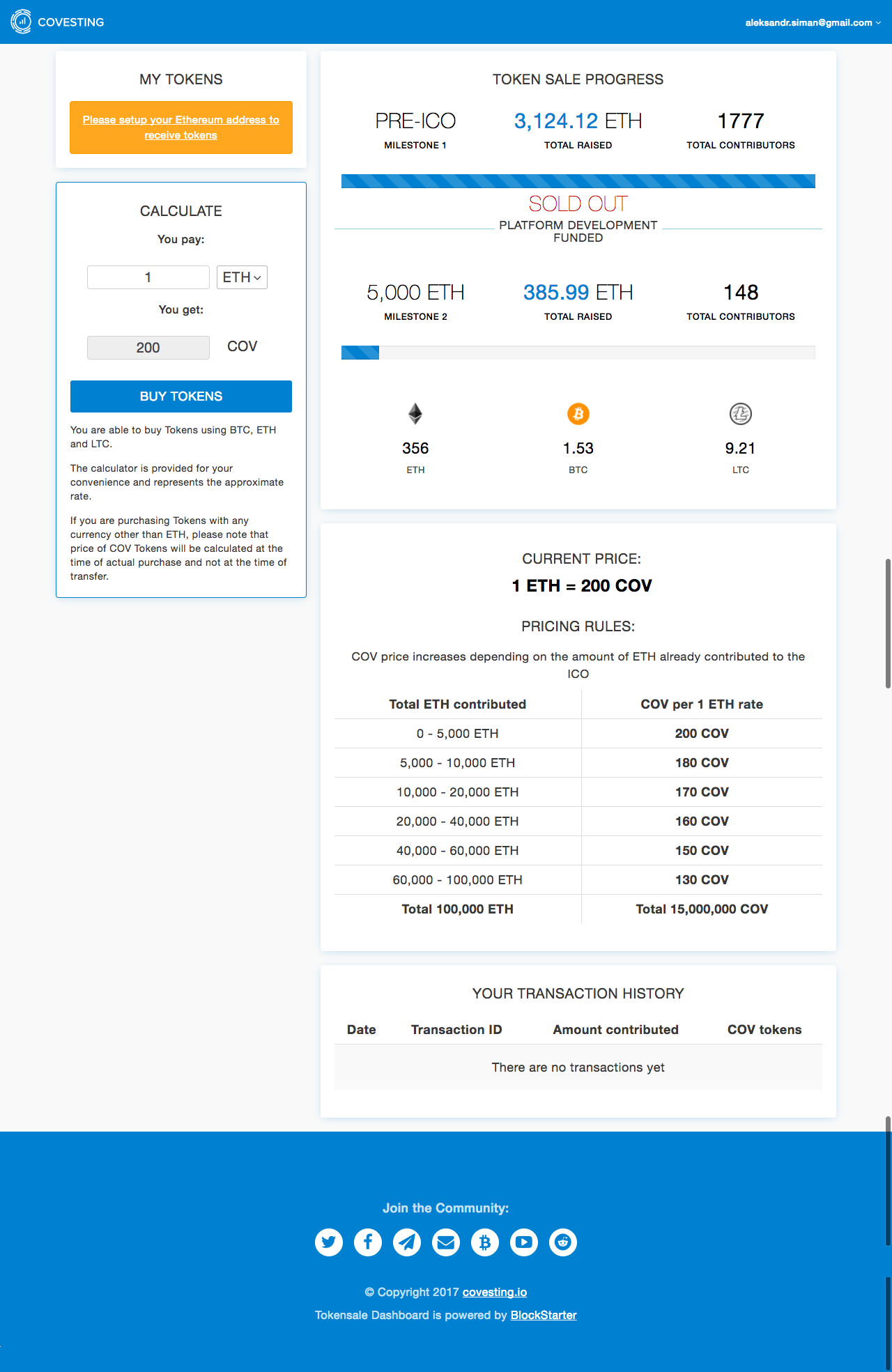Viewport: 892px width, 1372px height.
Task: Click the Date column header
Action: 362,1030
